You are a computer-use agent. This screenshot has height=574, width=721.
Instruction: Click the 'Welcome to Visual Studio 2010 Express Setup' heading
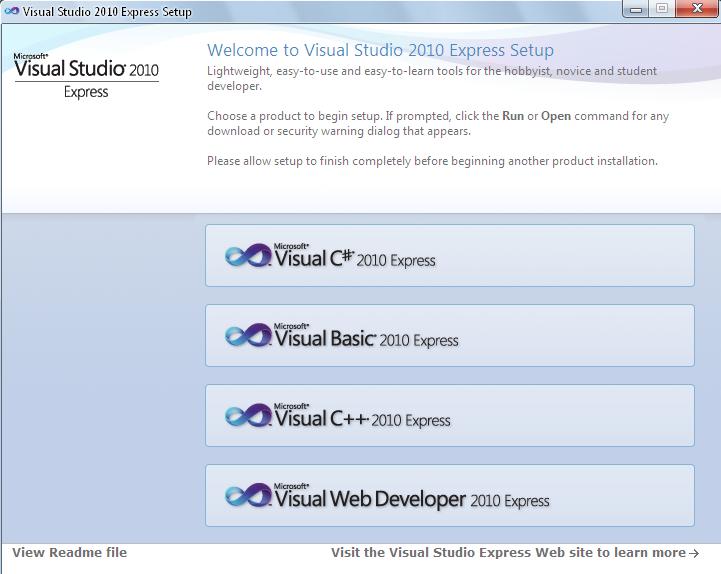point(380,50)
